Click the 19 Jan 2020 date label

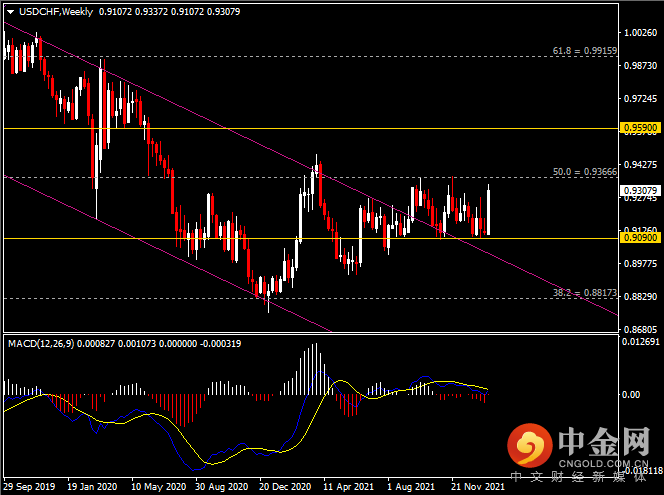click(x=92, y=487)
